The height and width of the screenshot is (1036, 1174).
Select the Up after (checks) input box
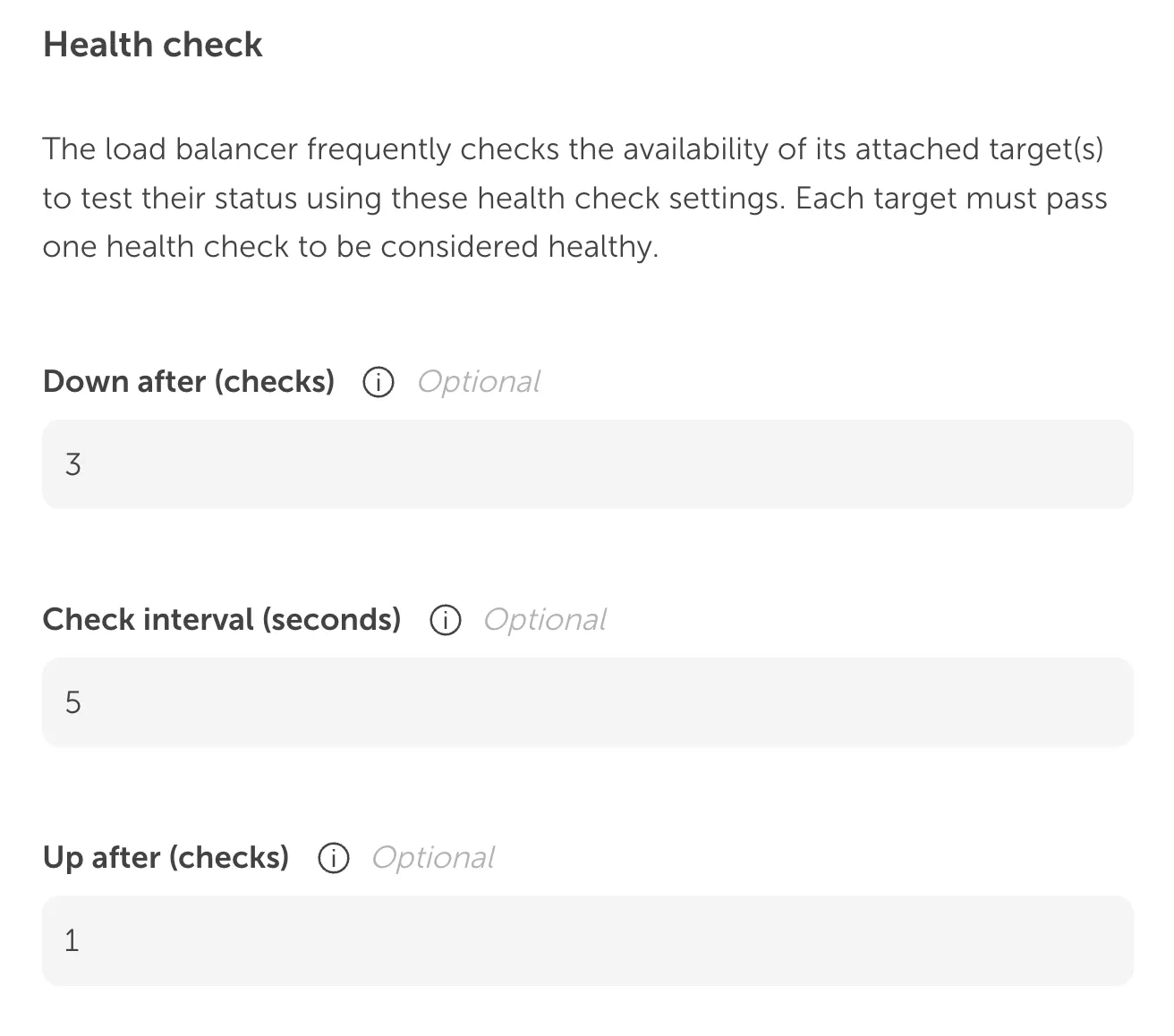tap(587, 940)
